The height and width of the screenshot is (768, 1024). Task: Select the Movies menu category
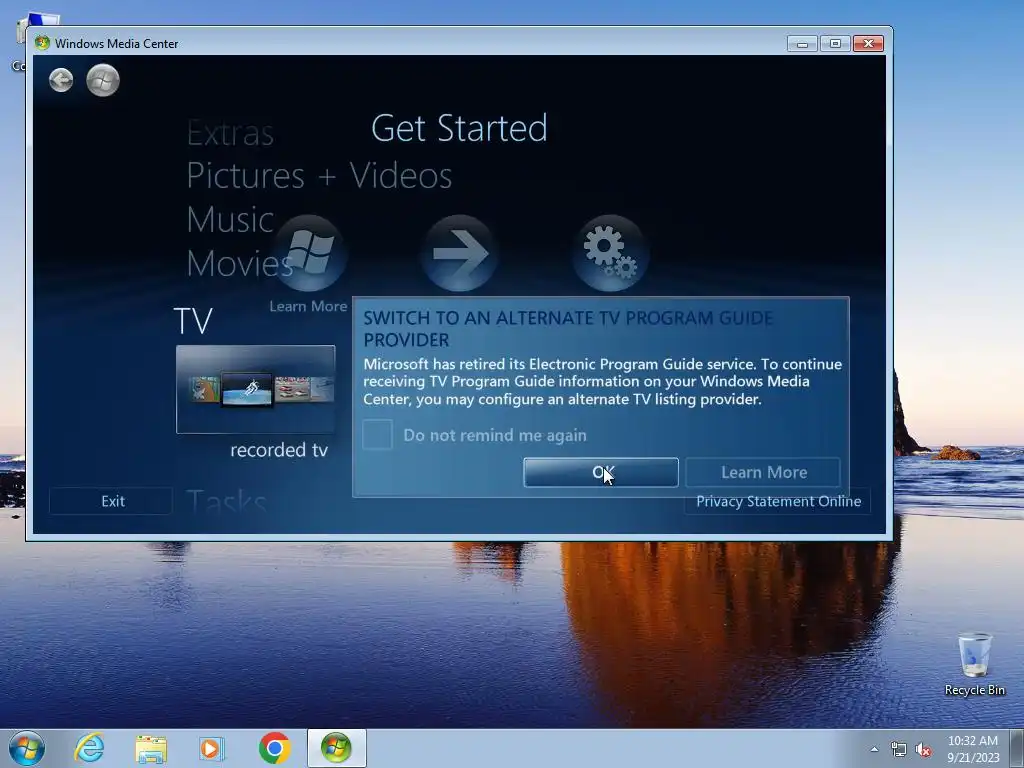point(239,263)
